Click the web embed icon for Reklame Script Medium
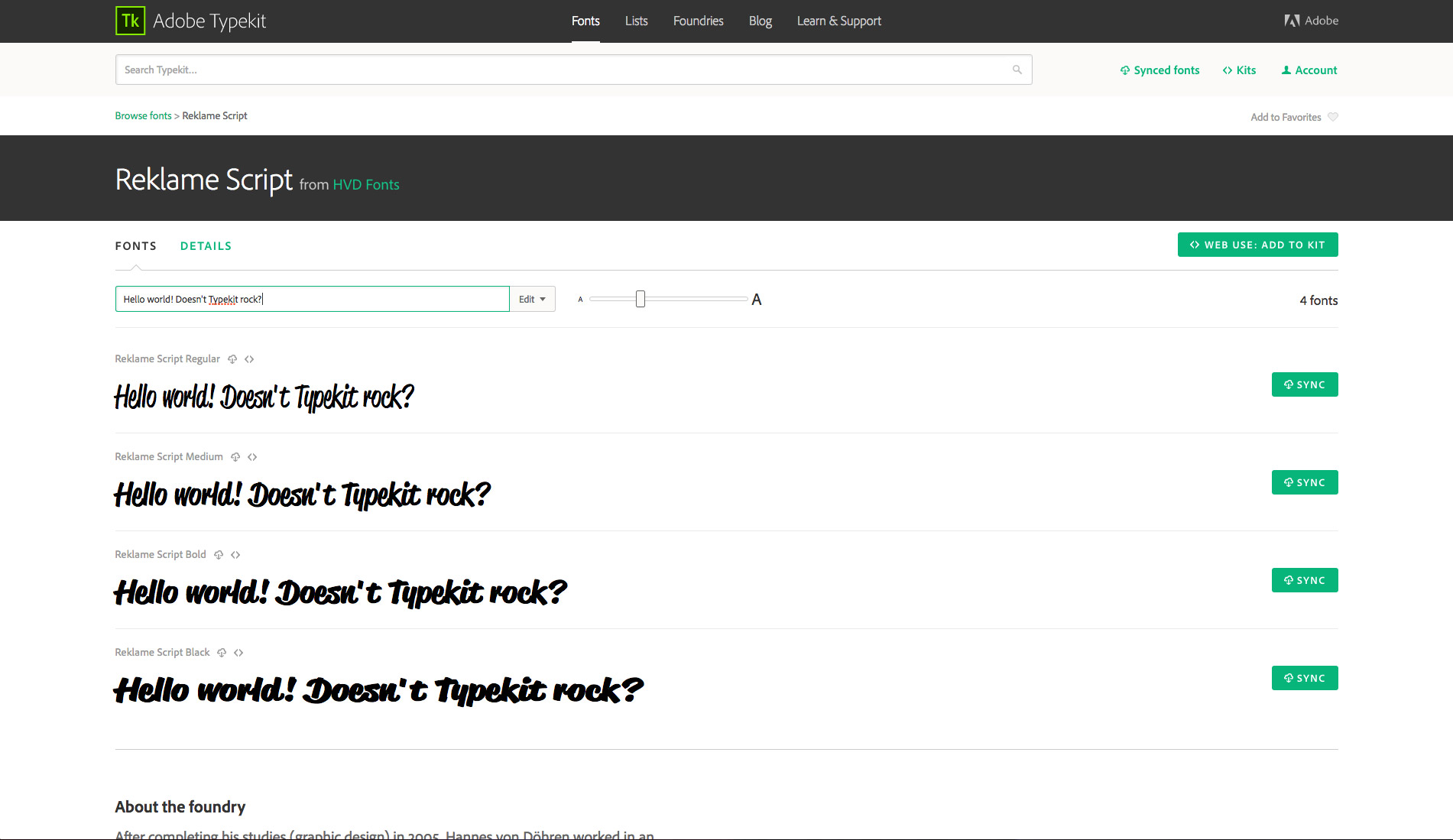This screenshot has width=1453, height=840. 253,456
